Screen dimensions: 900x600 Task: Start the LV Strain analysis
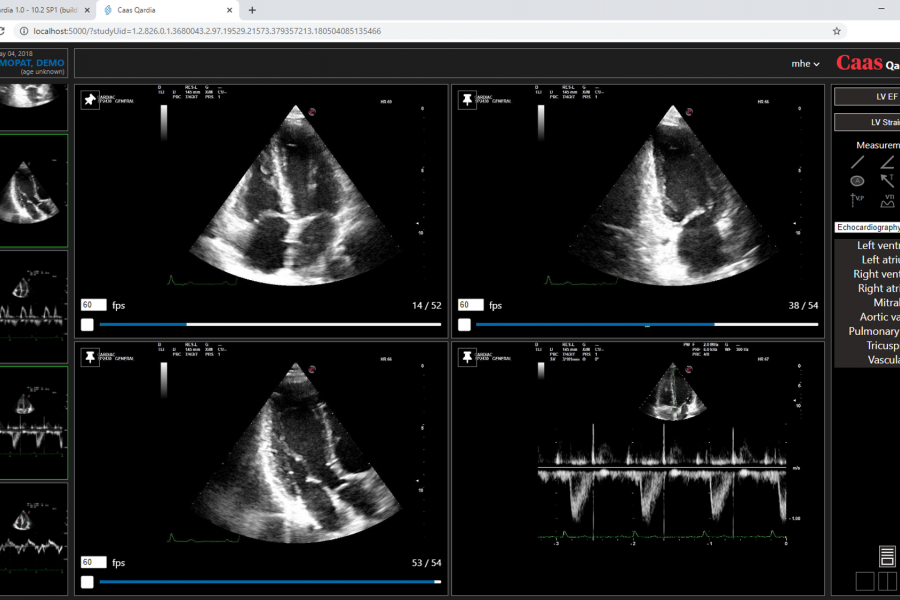[867, 122]
